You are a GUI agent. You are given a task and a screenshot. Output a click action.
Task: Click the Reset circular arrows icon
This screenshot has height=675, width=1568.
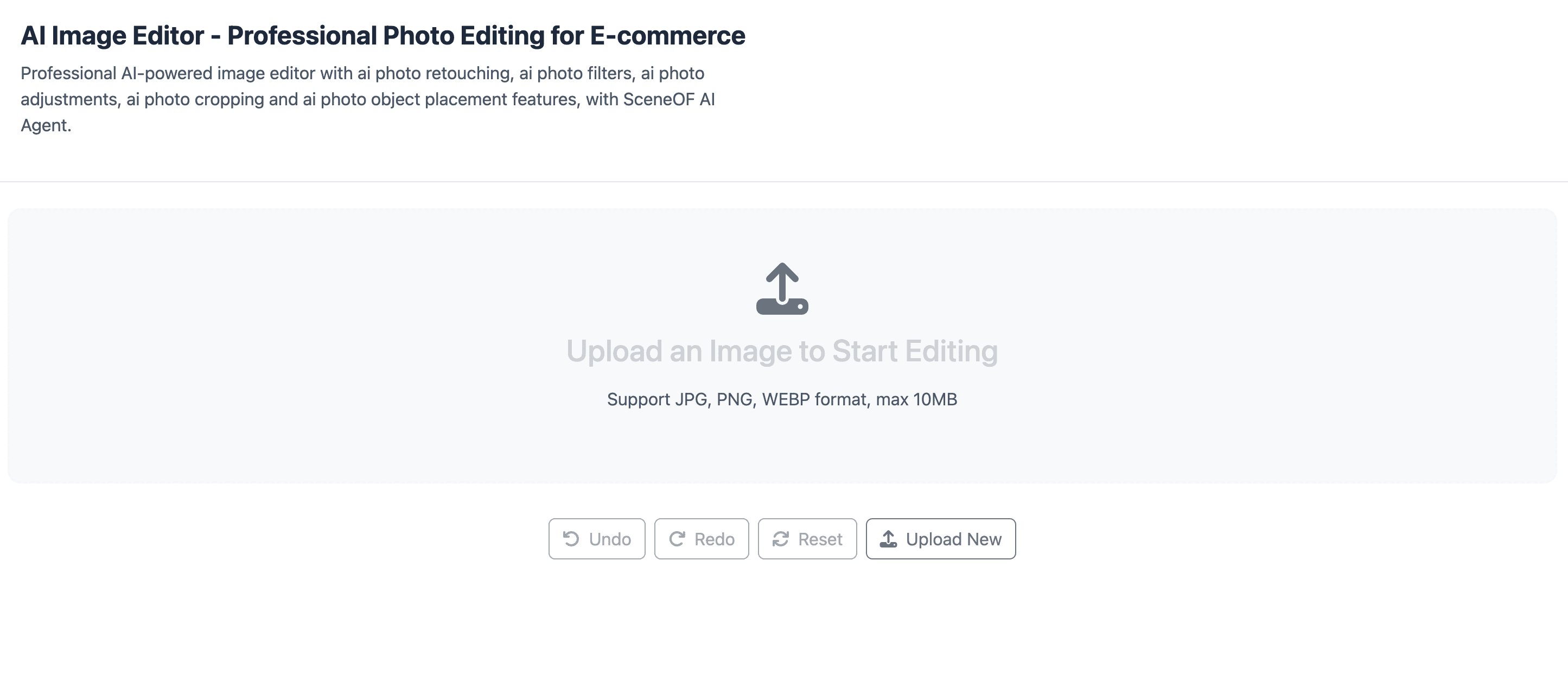click(x=780, y=539)
